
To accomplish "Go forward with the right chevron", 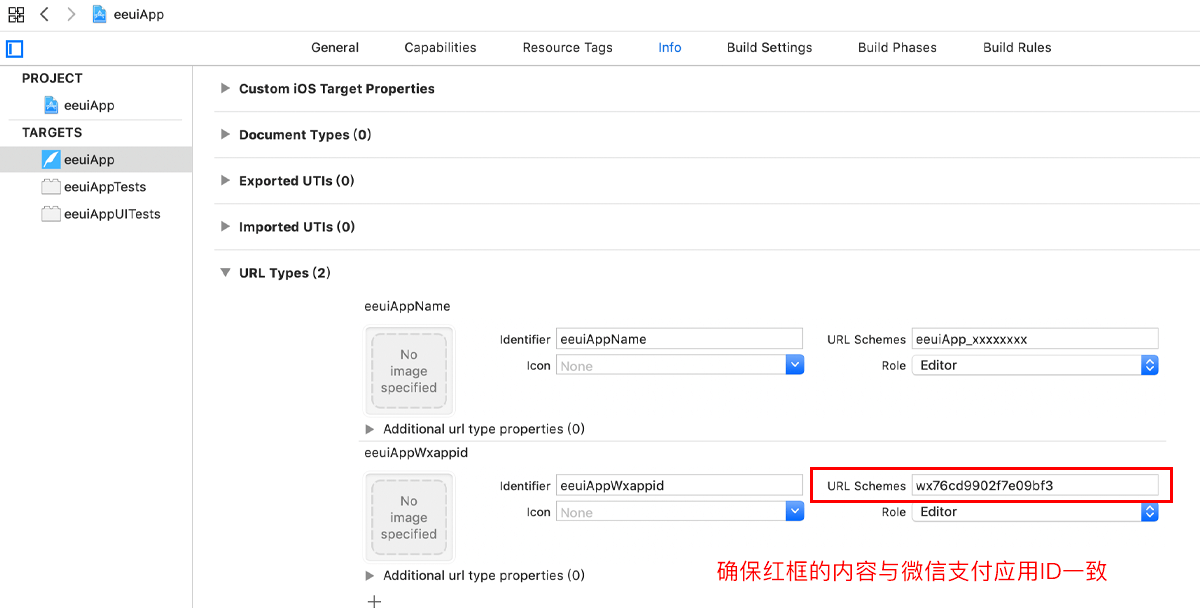I will click(x=71, y=15).
